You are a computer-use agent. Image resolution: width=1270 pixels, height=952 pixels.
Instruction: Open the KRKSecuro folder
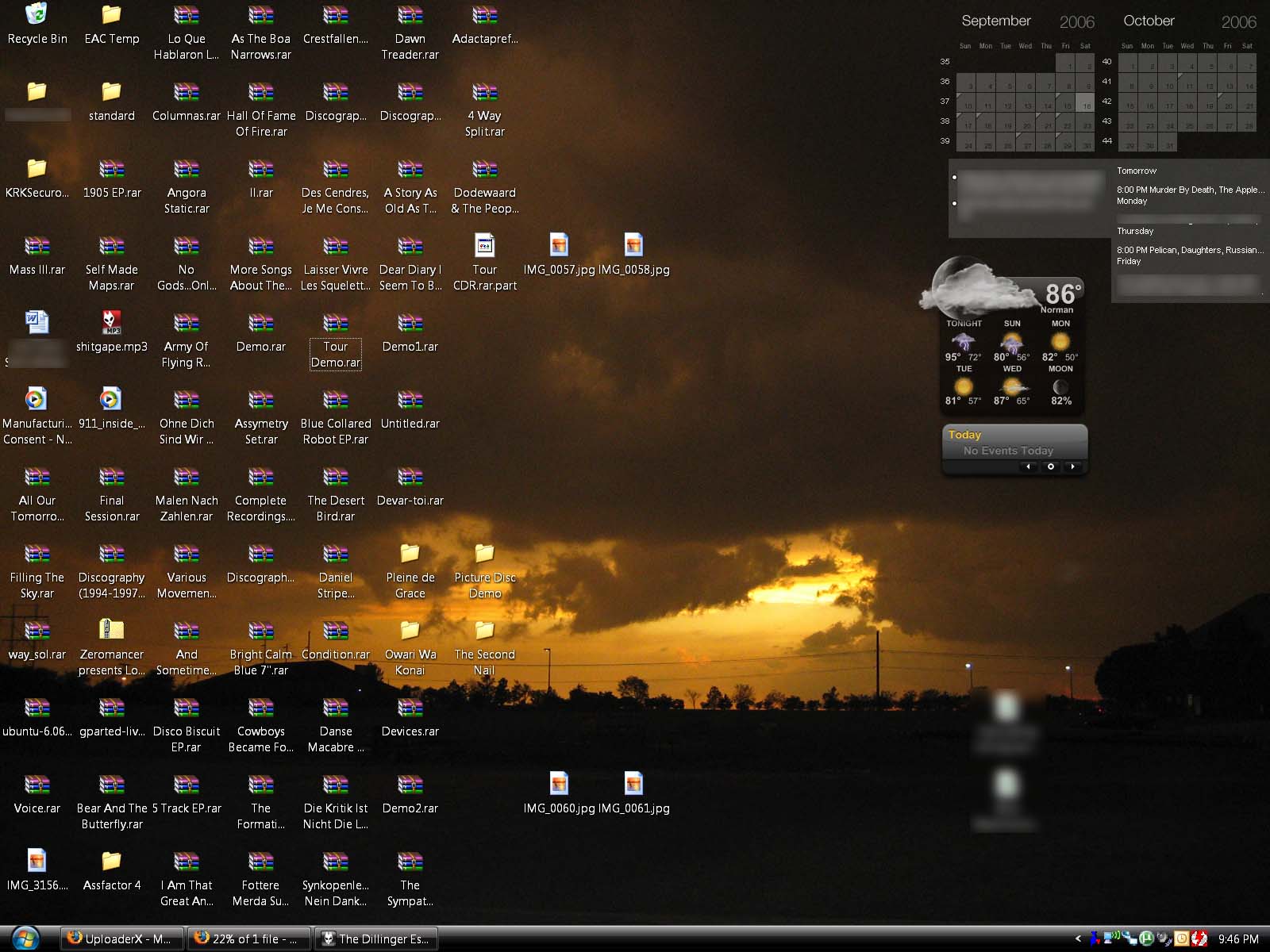click(x=37, y=178)
